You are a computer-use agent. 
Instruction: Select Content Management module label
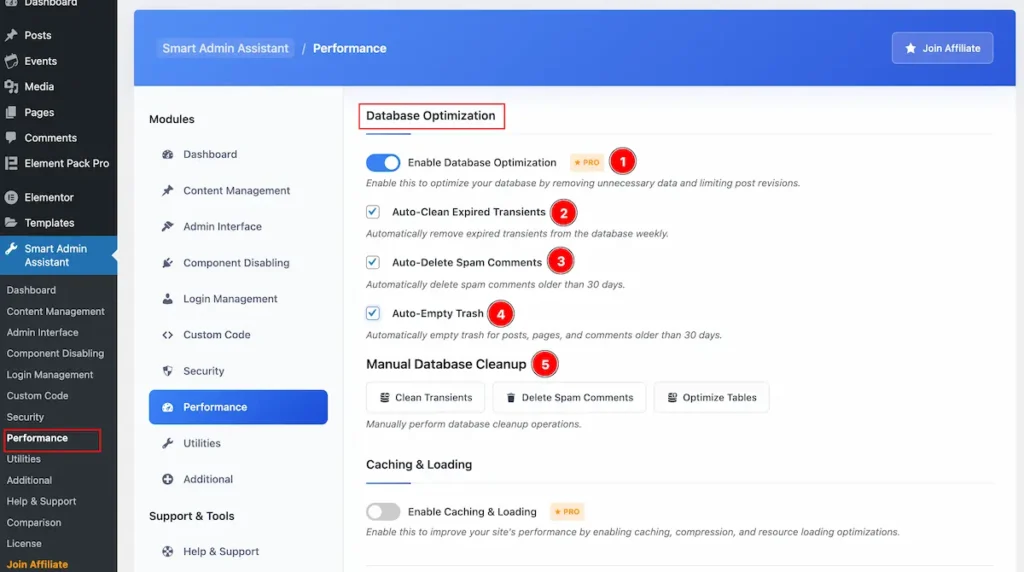click(236, 191)
